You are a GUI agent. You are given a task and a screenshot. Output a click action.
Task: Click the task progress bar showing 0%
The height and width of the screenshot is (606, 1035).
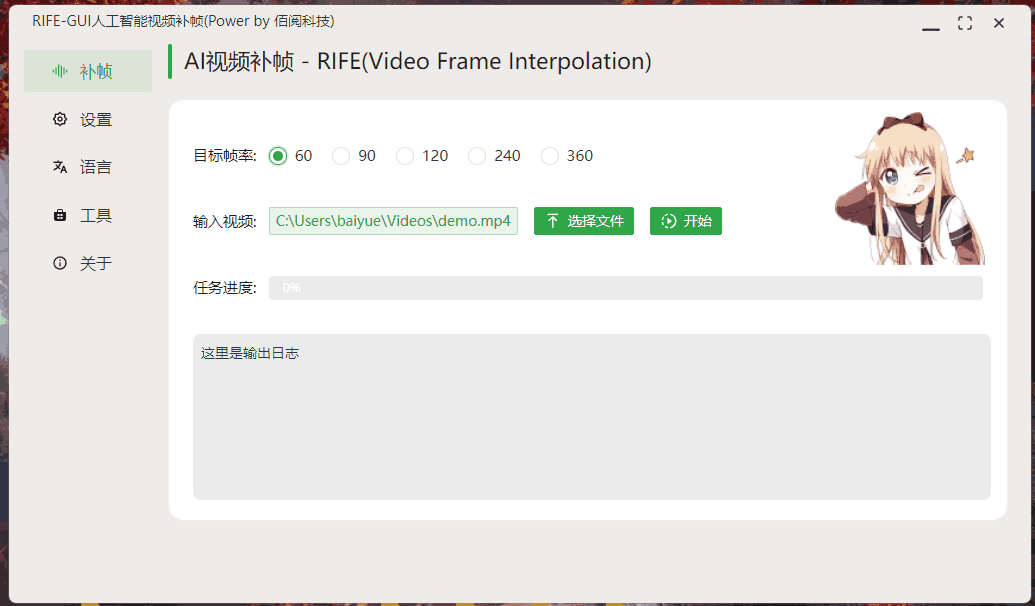point(630,287)
